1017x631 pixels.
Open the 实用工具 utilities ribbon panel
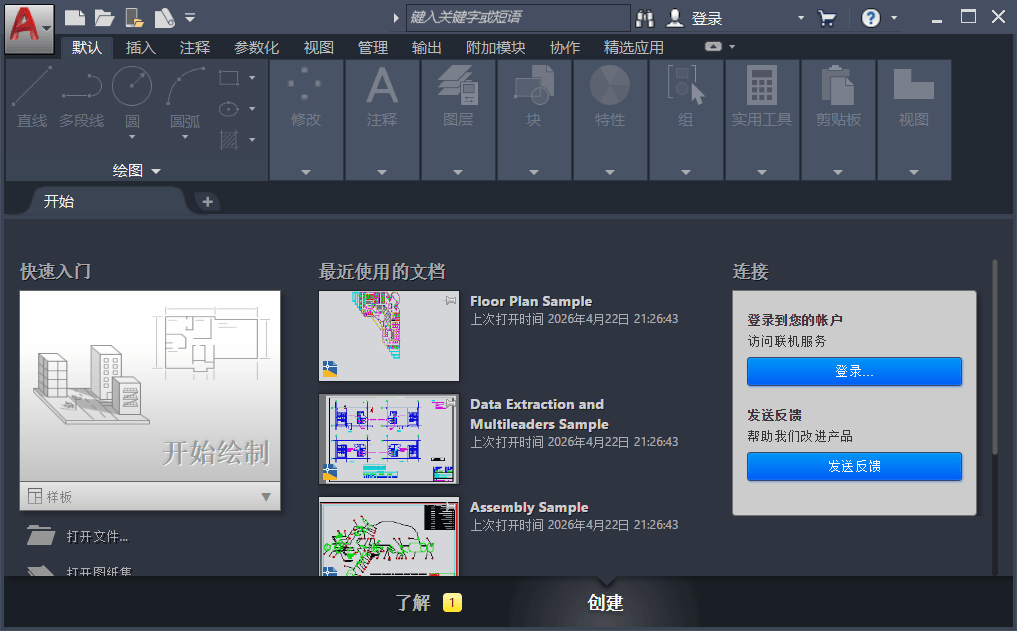[x=762, y=120]
